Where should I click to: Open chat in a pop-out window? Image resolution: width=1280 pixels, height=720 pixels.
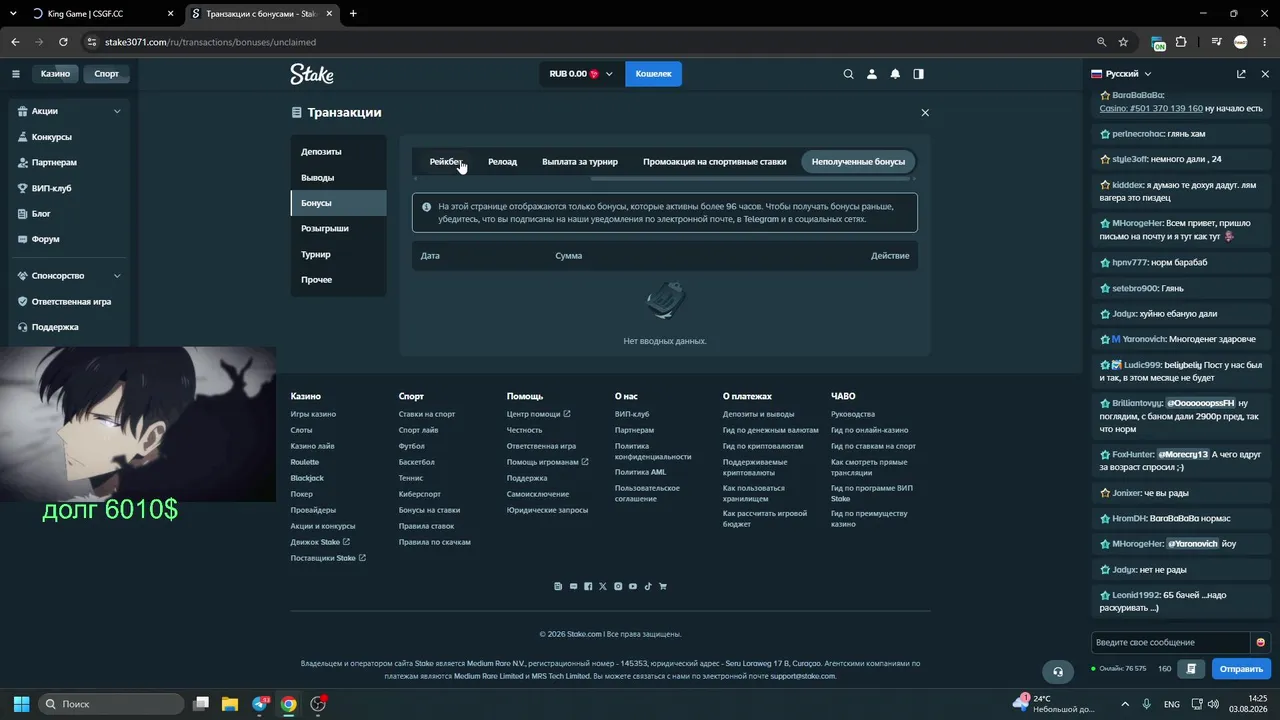coord(1241,74)
